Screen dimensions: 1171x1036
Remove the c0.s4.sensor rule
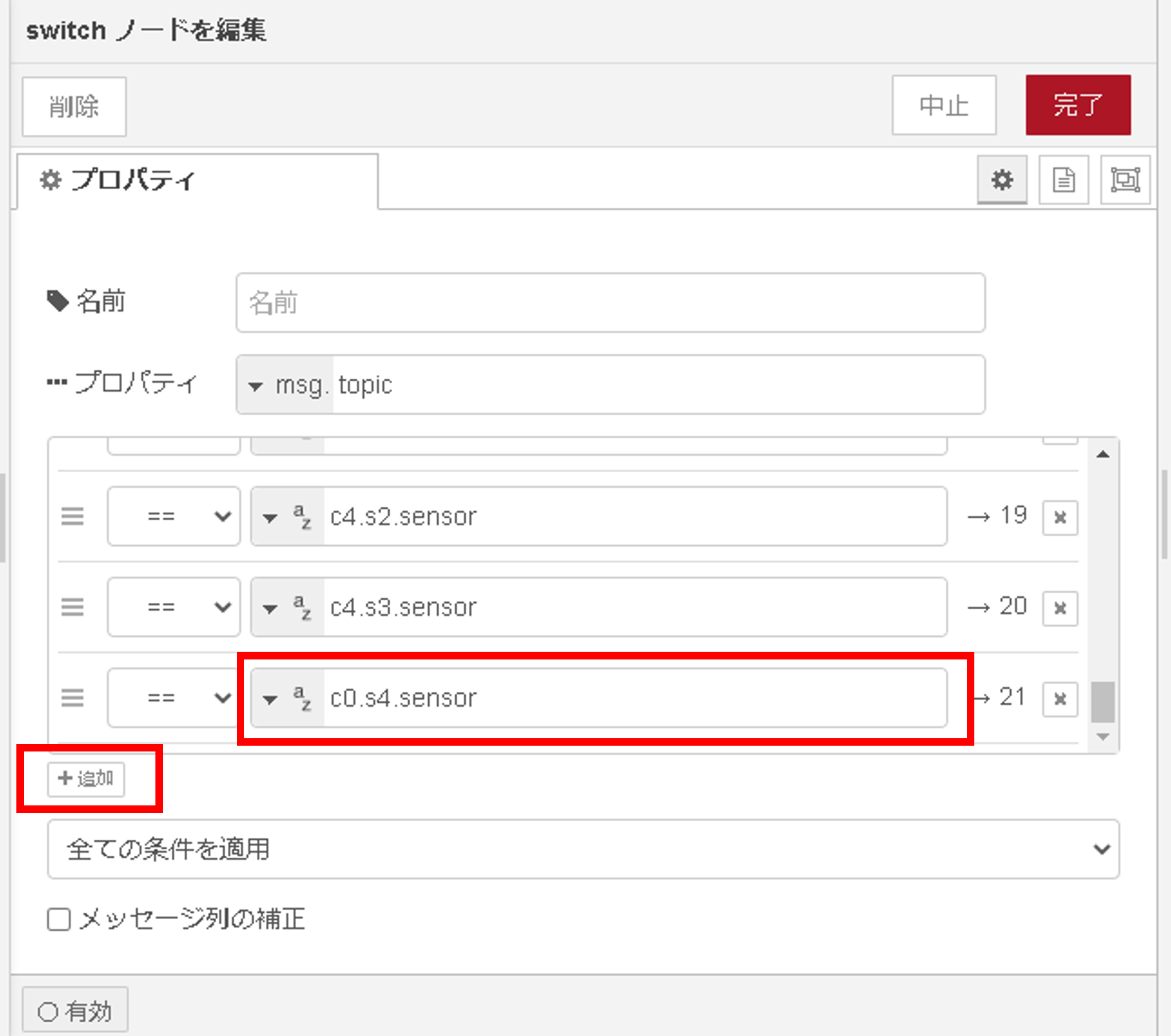[x=1060, y=699]
